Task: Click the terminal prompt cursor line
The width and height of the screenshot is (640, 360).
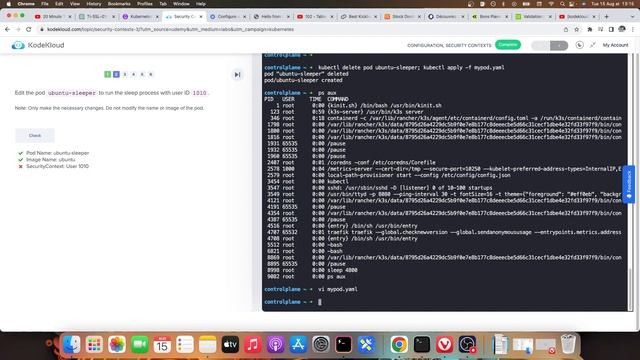Action: click(x=320, y=302)
